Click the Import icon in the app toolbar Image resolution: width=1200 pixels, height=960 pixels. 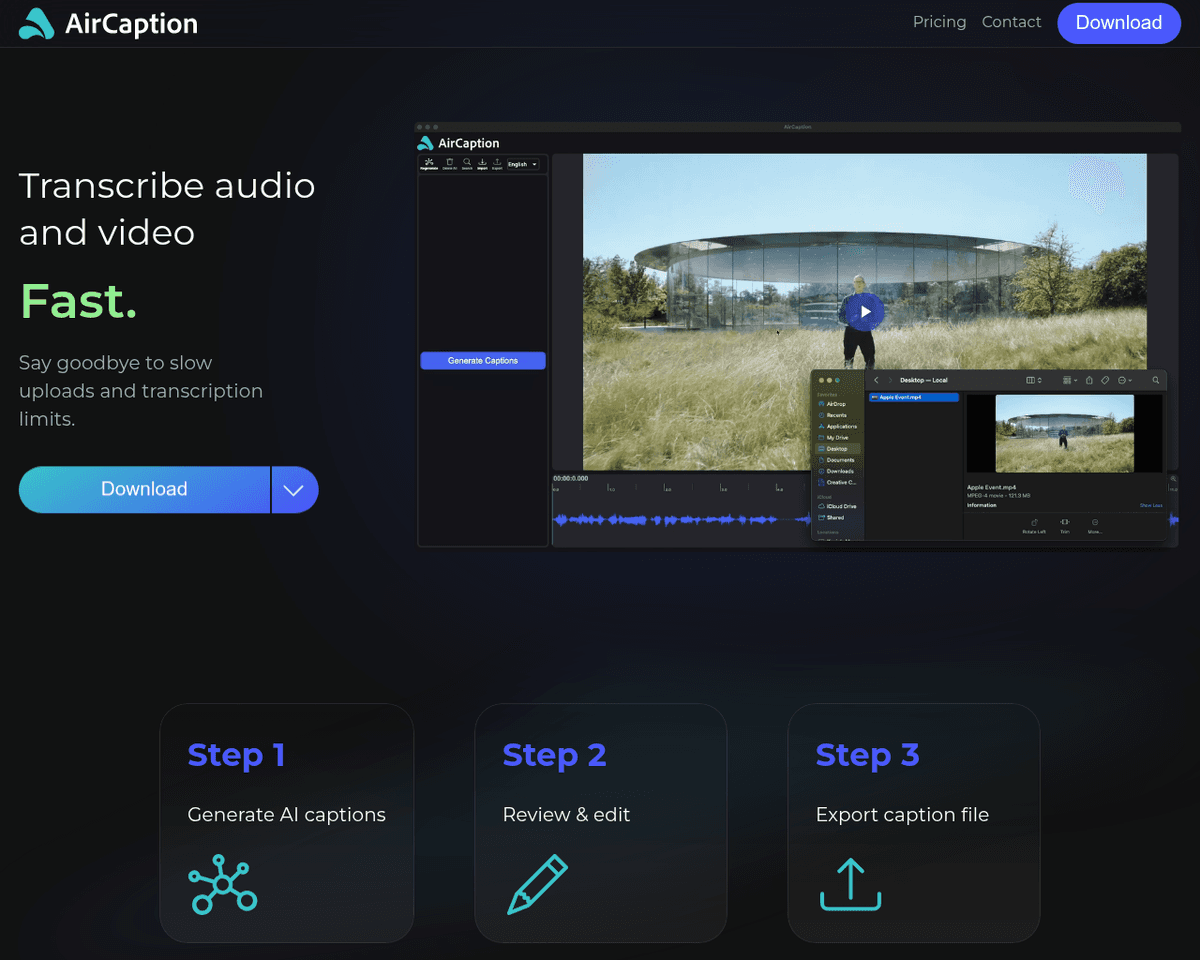point(482,164)
